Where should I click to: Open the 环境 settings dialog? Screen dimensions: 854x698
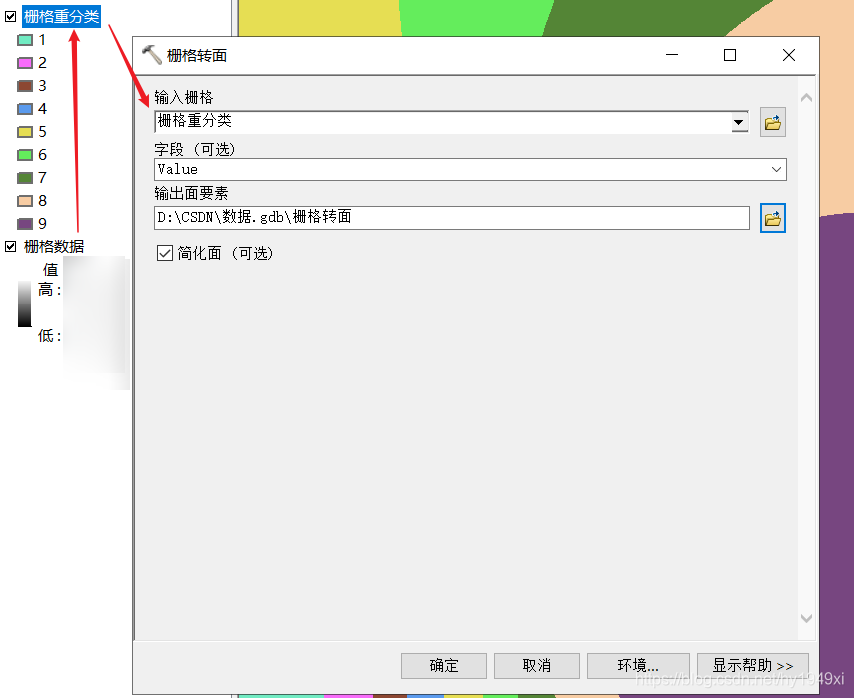[x=638, y=665]
